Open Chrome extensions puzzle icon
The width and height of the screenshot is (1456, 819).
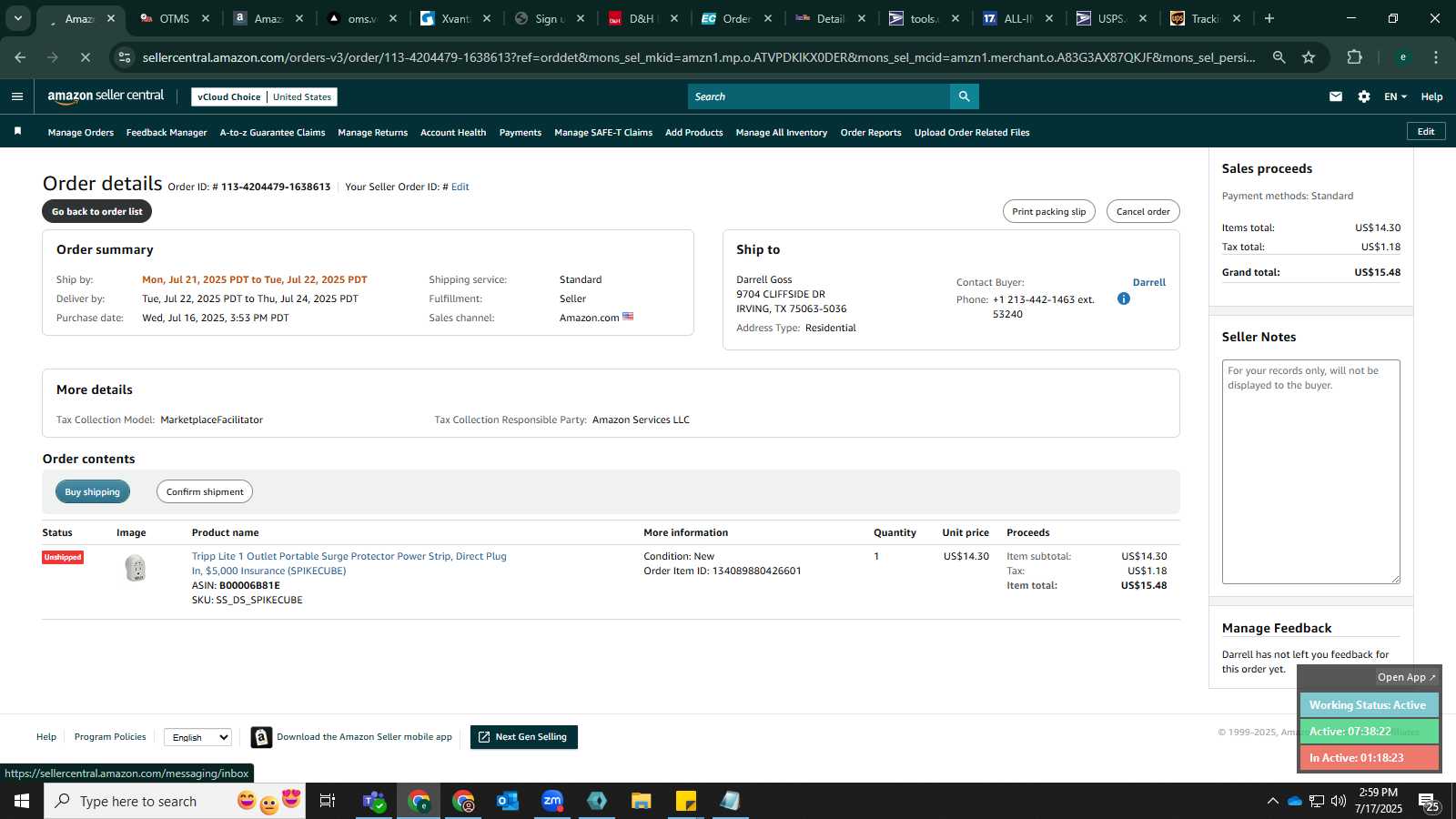click(x=1354, y=57)
